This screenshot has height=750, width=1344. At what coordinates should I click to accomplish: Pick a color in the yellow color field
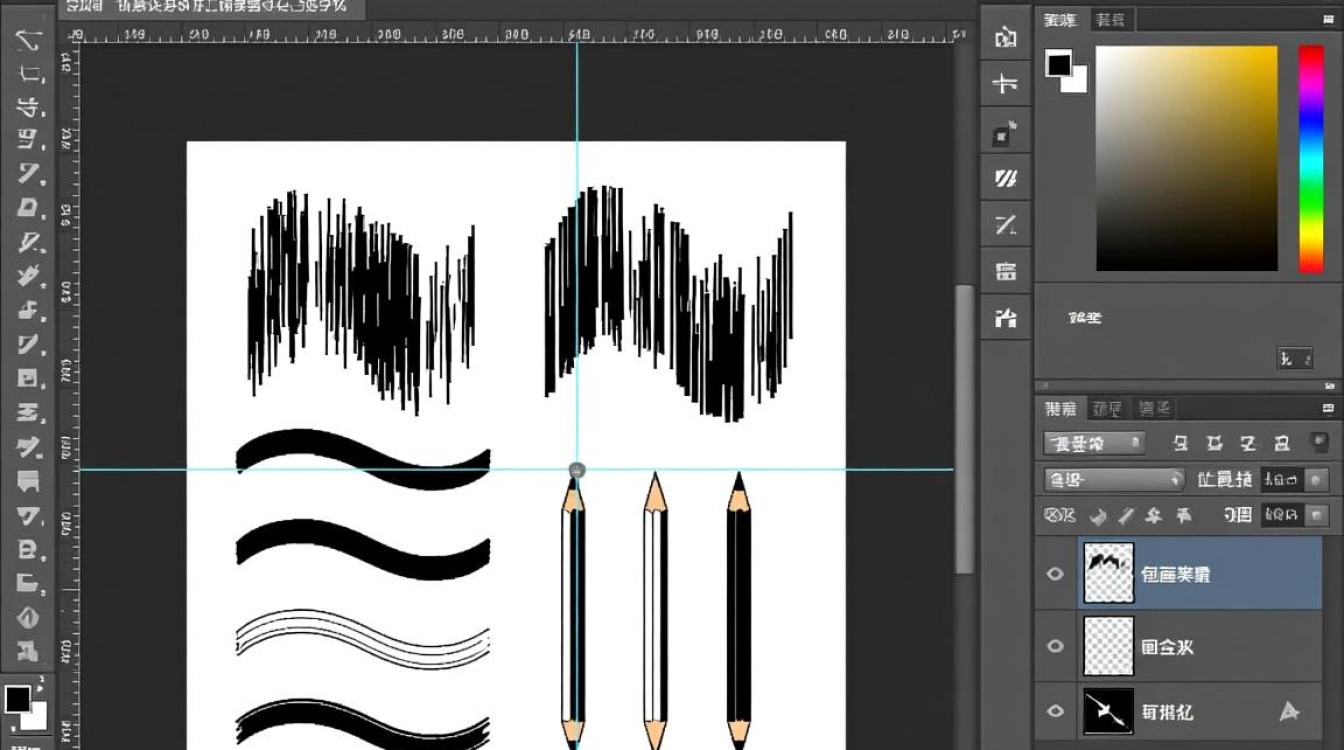tap(1187, 158)
